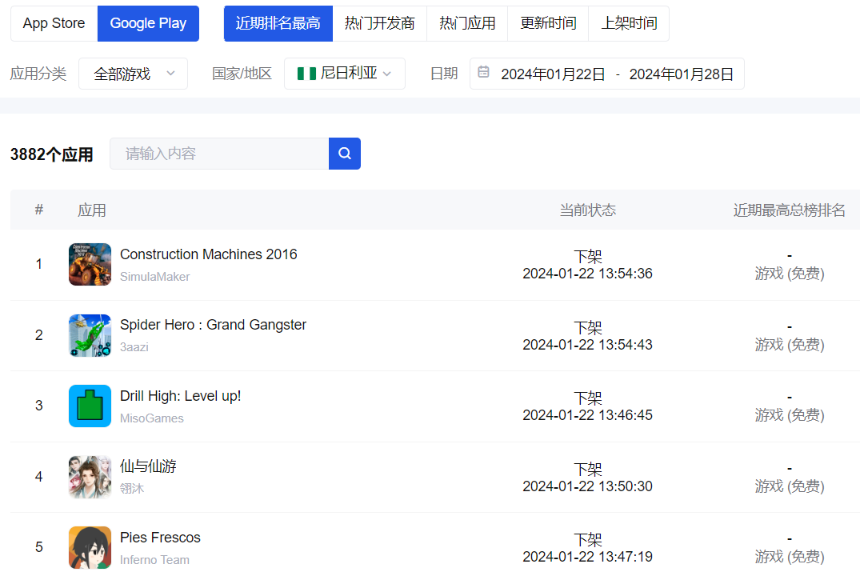The width and height of the screenshot is (860, 576).
Task: Select the 上架时间 tab
Action: point(629,24)
